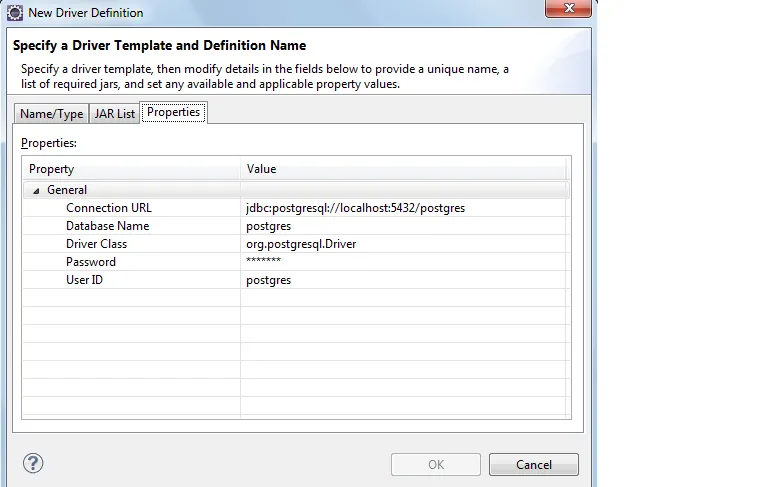Select the Driver Class property label
Viewport: 768px width, 487px height.
point(96,244)
